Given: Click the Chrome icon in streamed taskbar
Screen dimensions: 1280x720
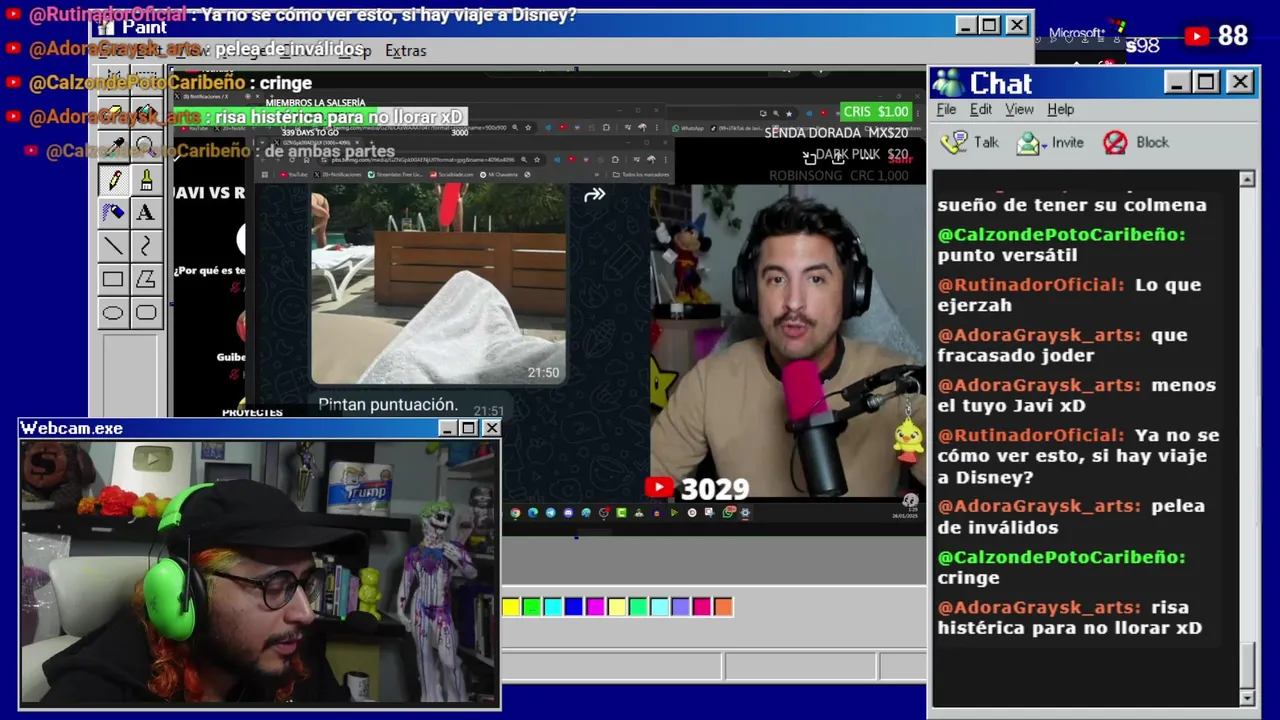Looking at the screenshot, I should 515,513.
